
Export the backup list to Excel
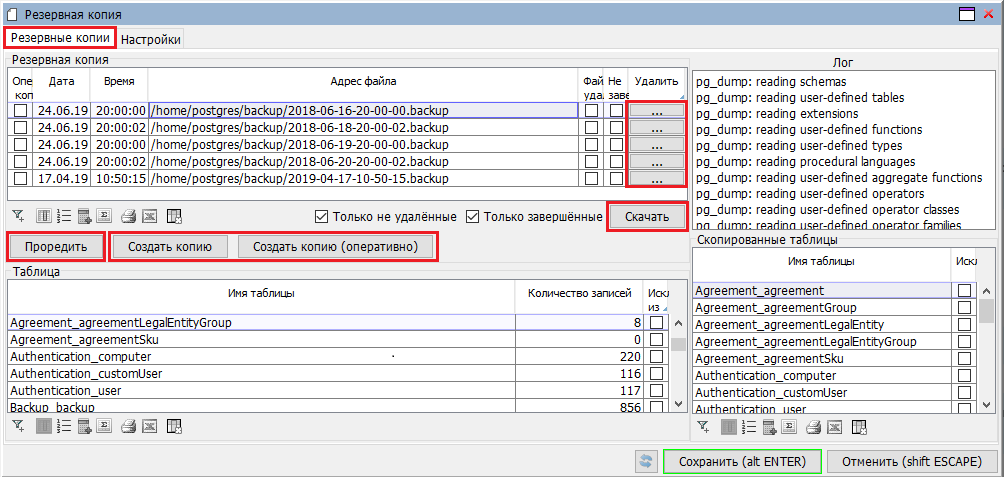tap(150, 216)
